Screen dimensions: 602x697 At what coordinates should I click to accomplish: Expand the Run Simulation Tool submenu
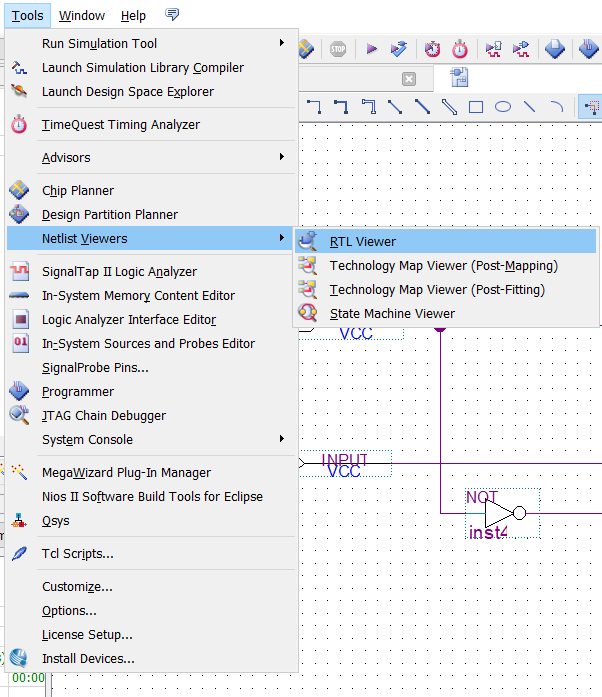(153, 44)
